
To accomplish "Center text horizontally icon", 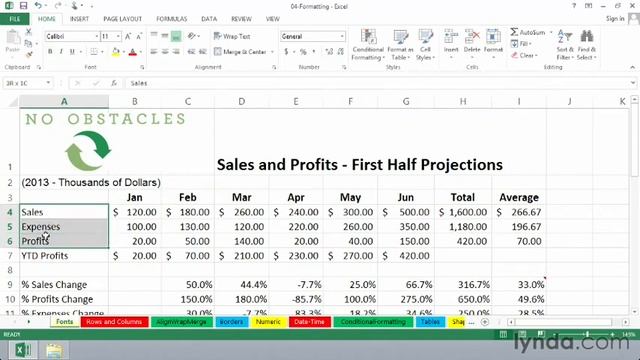I will click(x=165, y=52).
